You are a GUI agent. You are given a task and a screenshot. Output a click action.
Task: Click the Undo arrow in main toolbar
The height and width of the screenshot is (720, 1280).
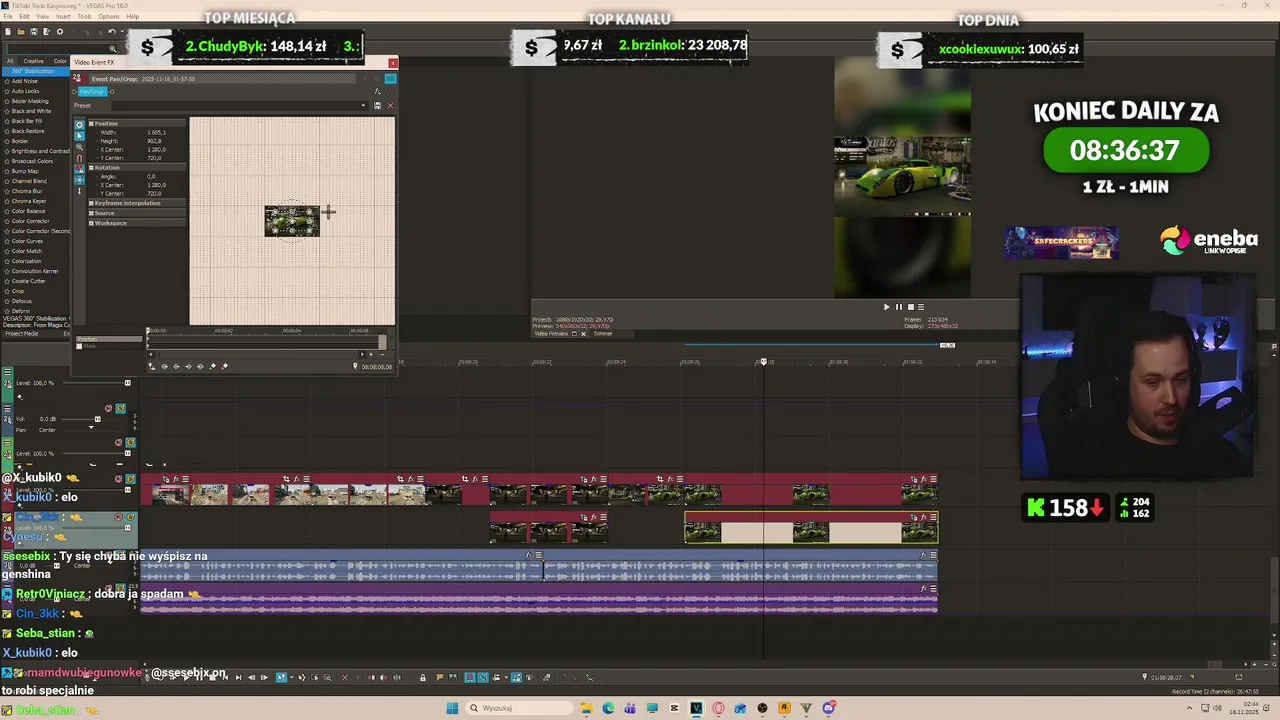(x=111, y=31)
